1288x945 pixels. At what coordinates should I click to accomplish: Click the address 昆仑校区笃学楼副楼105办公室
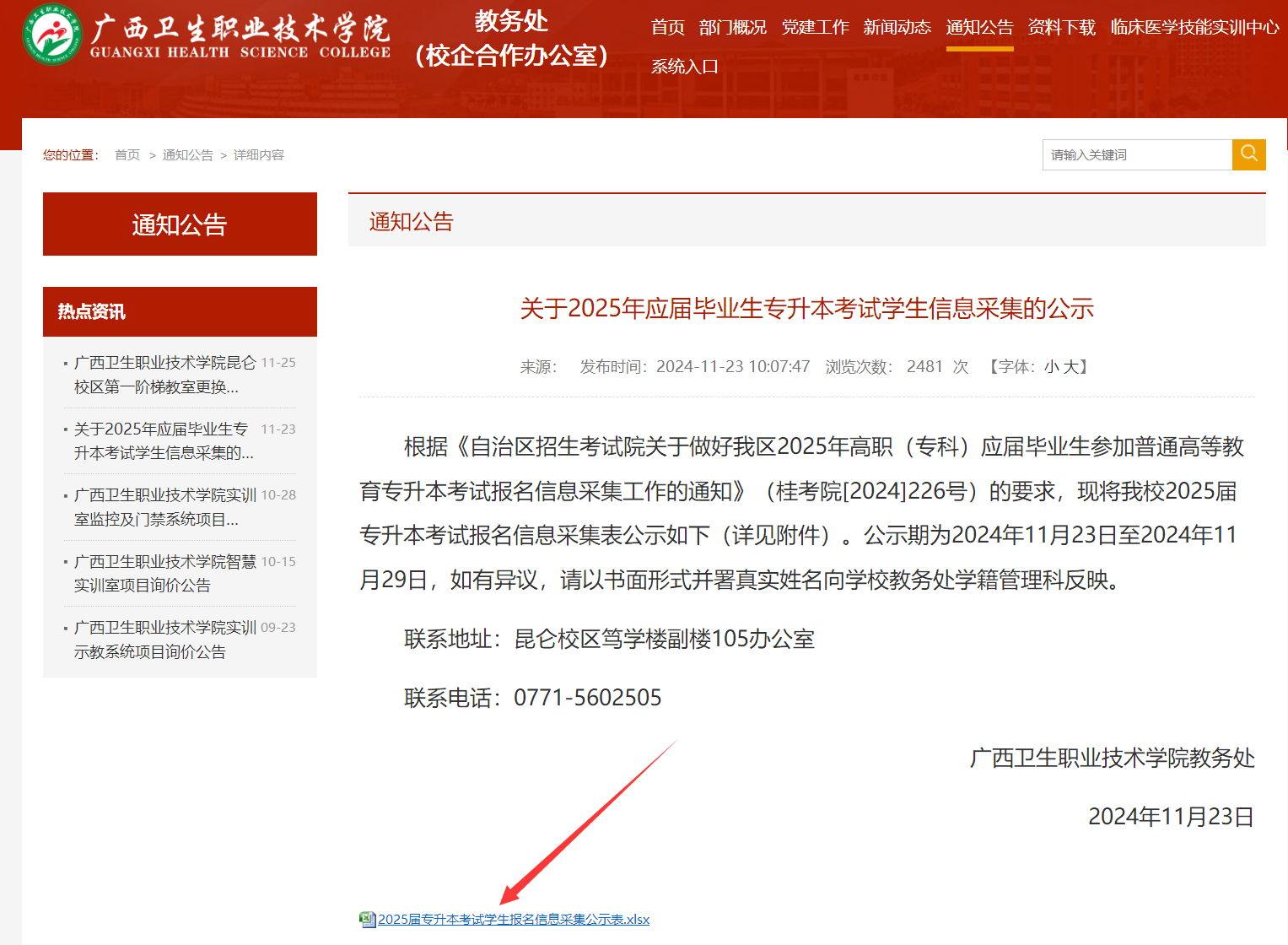click(x=665, y=639)
